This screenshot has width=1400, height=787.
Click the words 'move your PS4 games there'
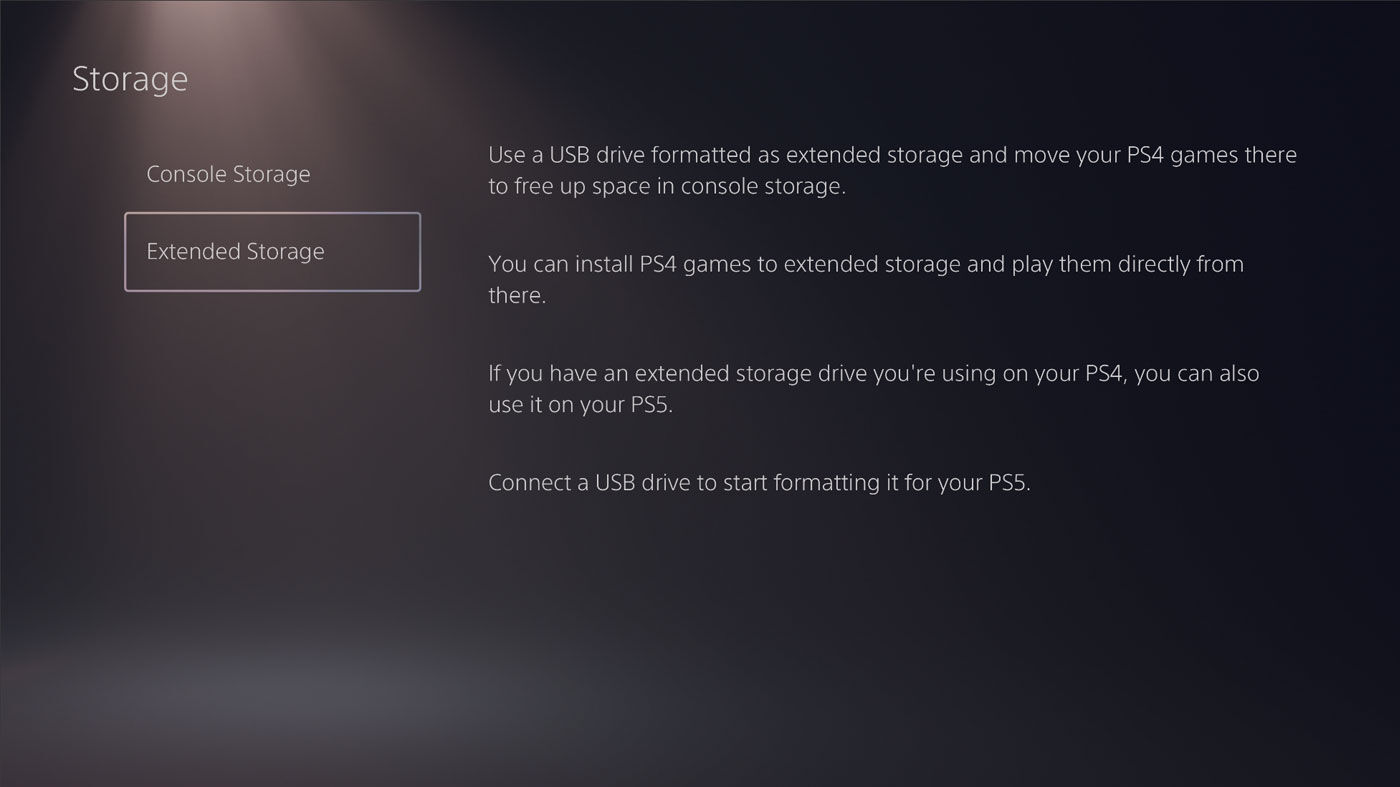pos(1155,155)
